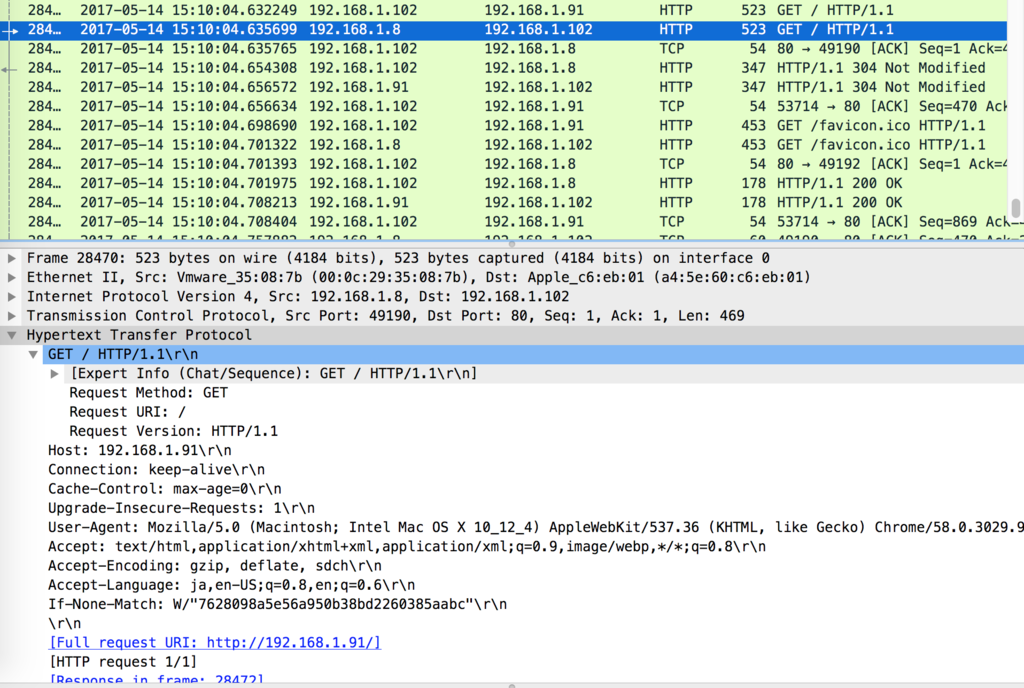Image resolution: width=1024 pixels, height=688 pixels.
Task: Open the Full request URI link
Action: [x=213, y=642]
